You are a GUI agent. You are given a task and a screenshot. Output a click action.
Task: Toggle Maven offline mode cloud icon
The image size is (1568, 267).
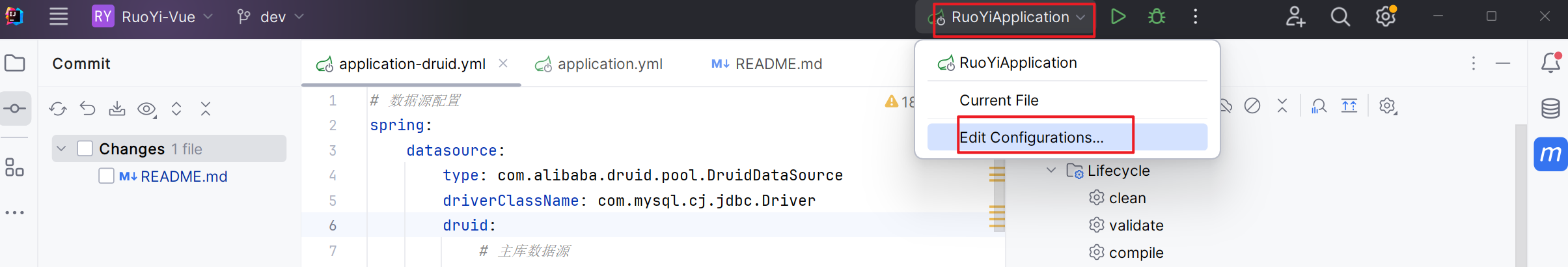[1226, 105]
